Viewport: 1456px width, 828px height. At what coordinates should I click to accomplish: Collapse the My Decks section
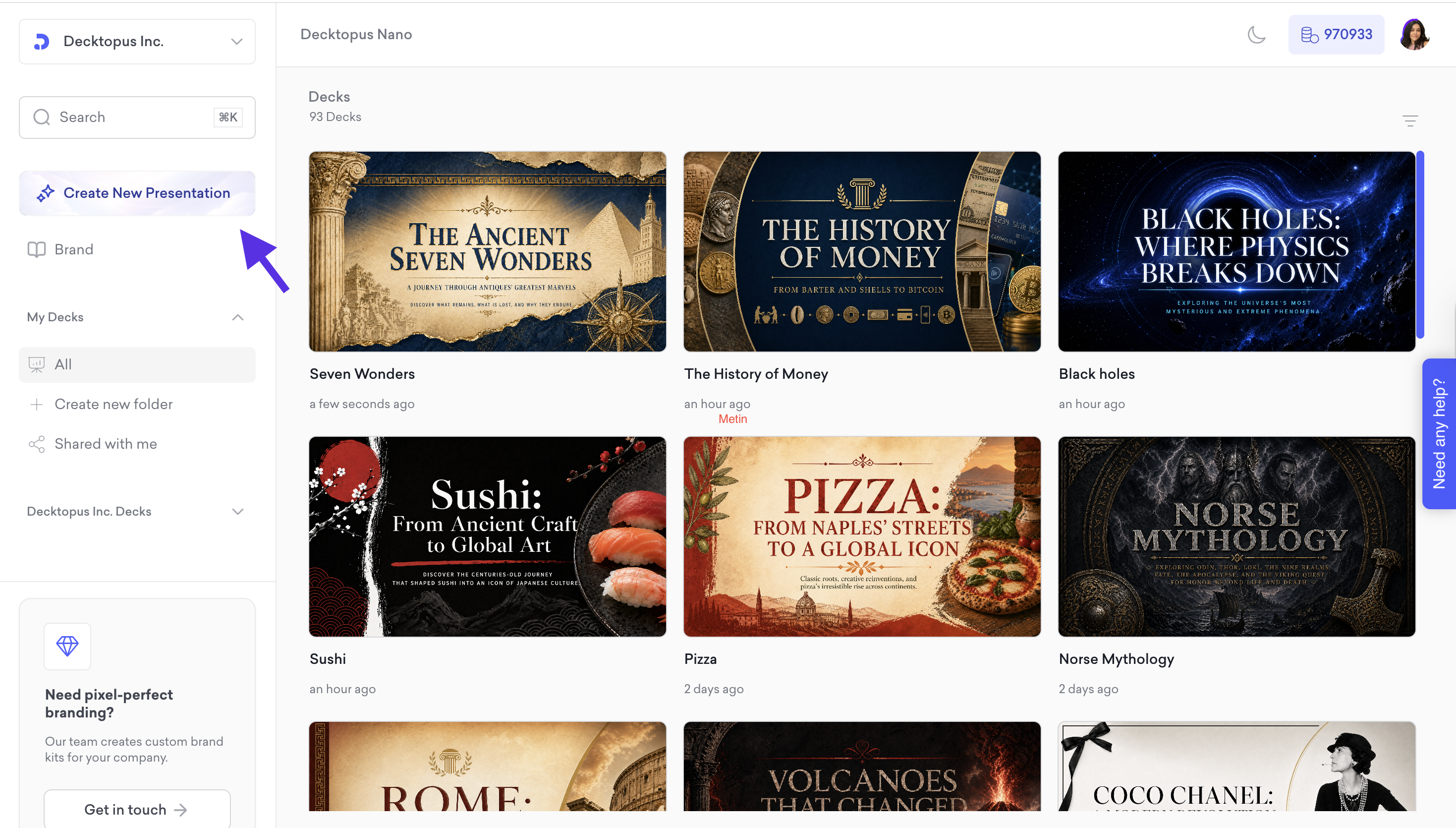(x=237, y=317)
